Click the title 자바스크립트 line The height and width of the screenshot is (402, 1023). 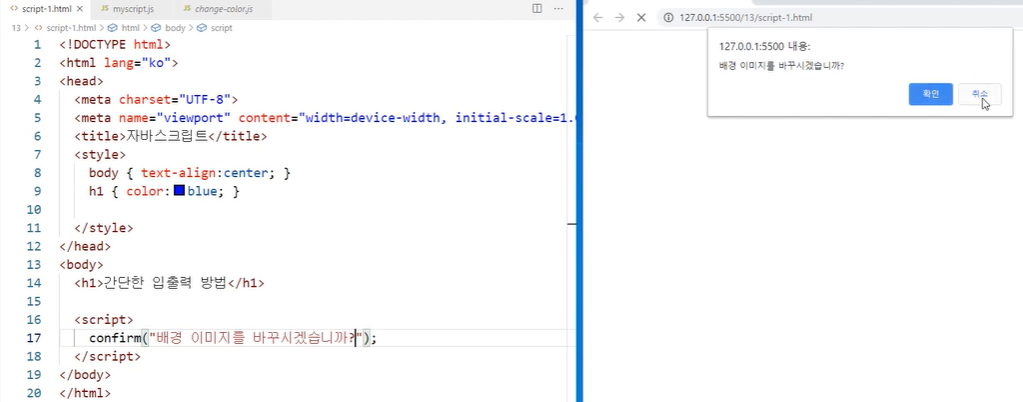tap(171, 136)
